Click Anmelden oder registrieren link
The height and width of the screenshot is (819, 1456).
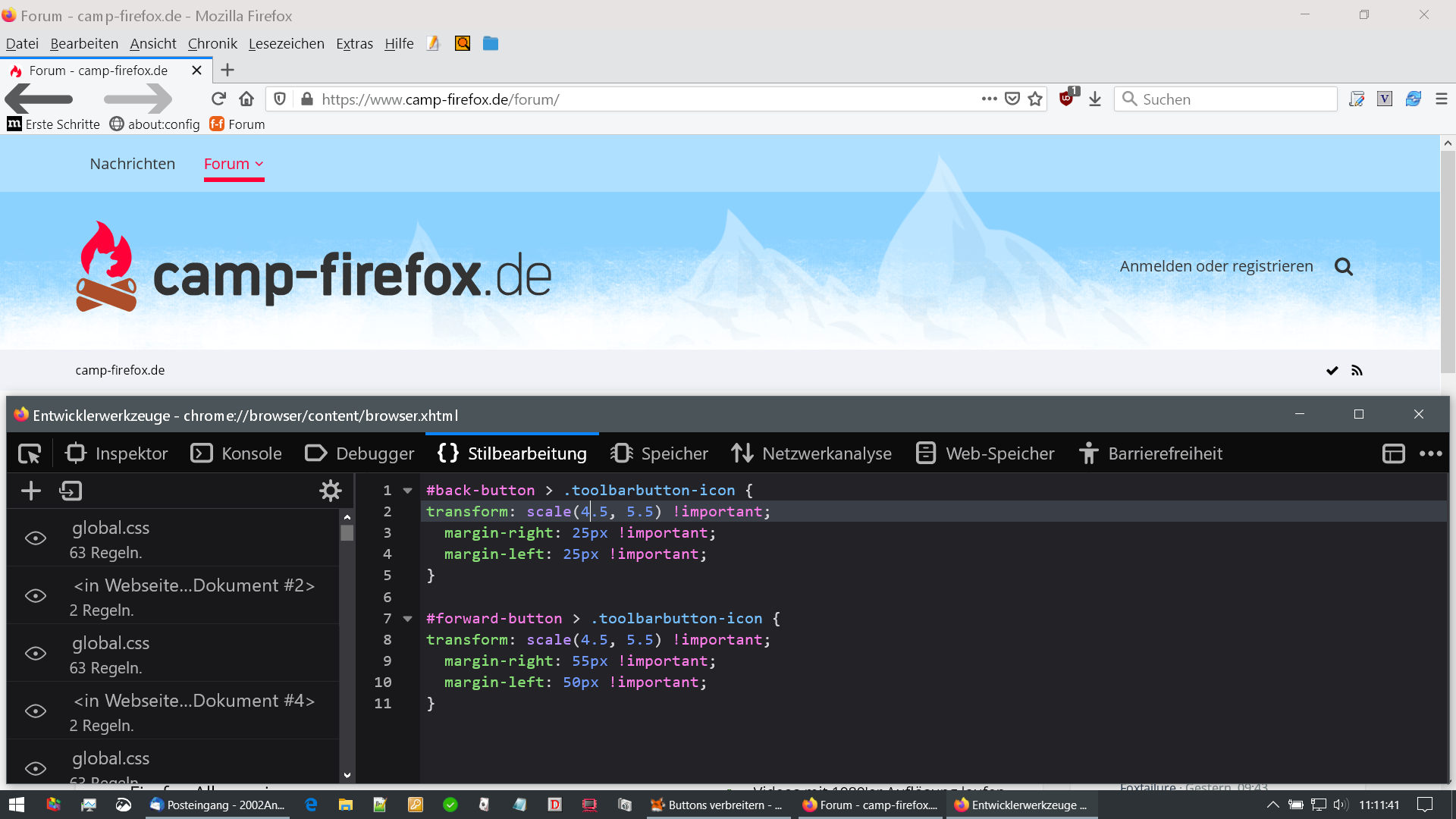[1216, 266]
